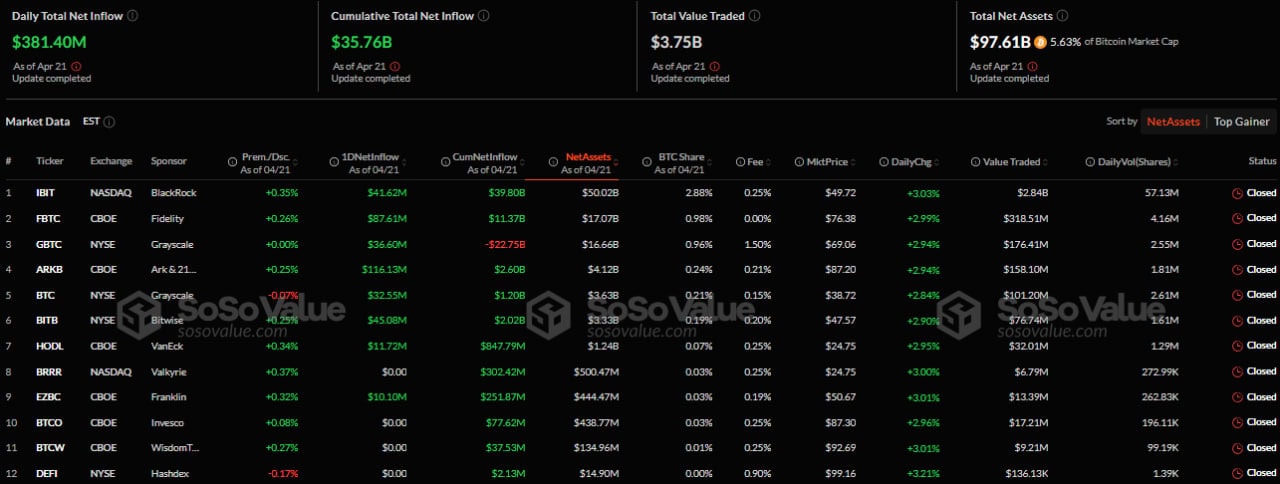Click the clock status icon in GBTC row

[x=1237, y=244]
